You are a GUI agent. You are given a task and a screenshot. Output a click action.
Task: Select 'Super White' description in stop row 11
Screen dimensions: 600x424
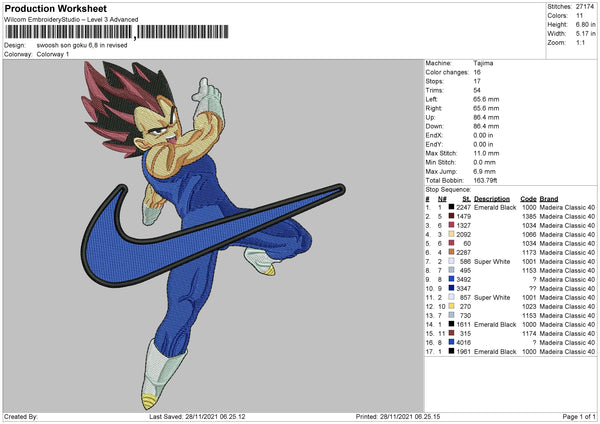point(492,297)
